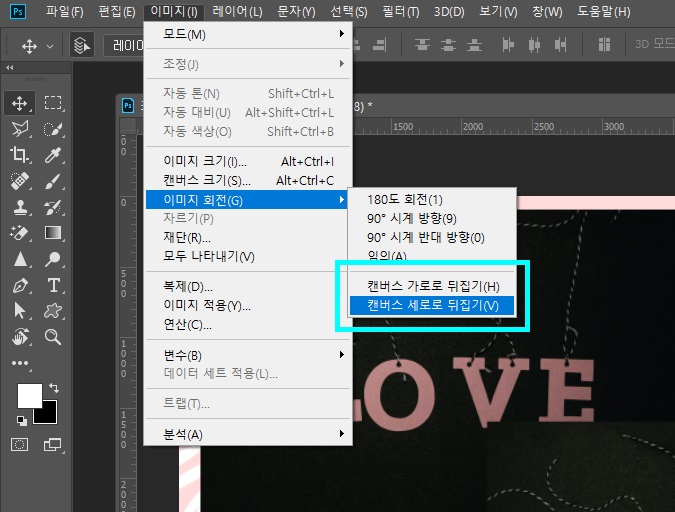Choose 이미지 크기(I)... menu item

pos(248,161)
